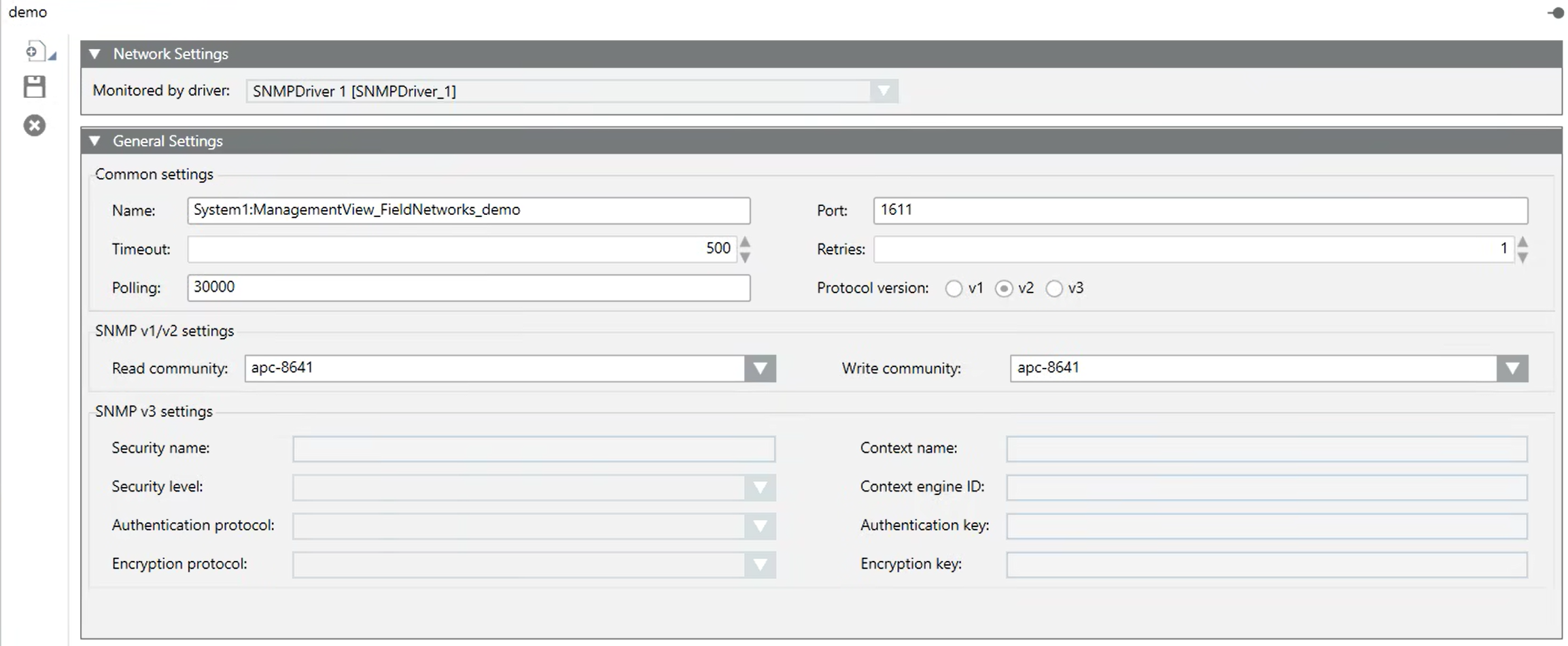The image size is (1568, 646).
Task: Collapse the Network Settings section
Action: 95,54
